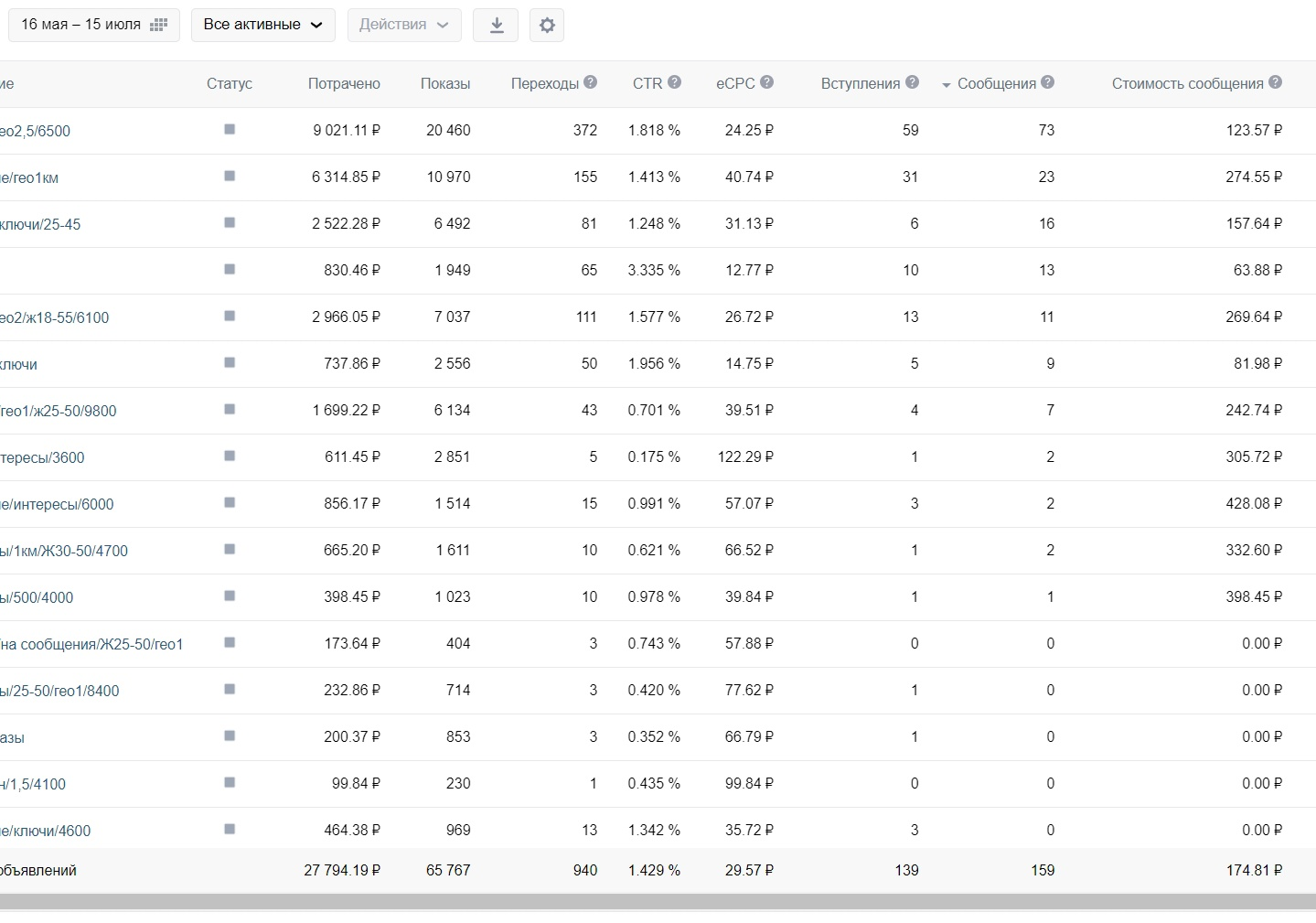Open the гео1/ж25-50/9800 ad link

pos(59,412)
